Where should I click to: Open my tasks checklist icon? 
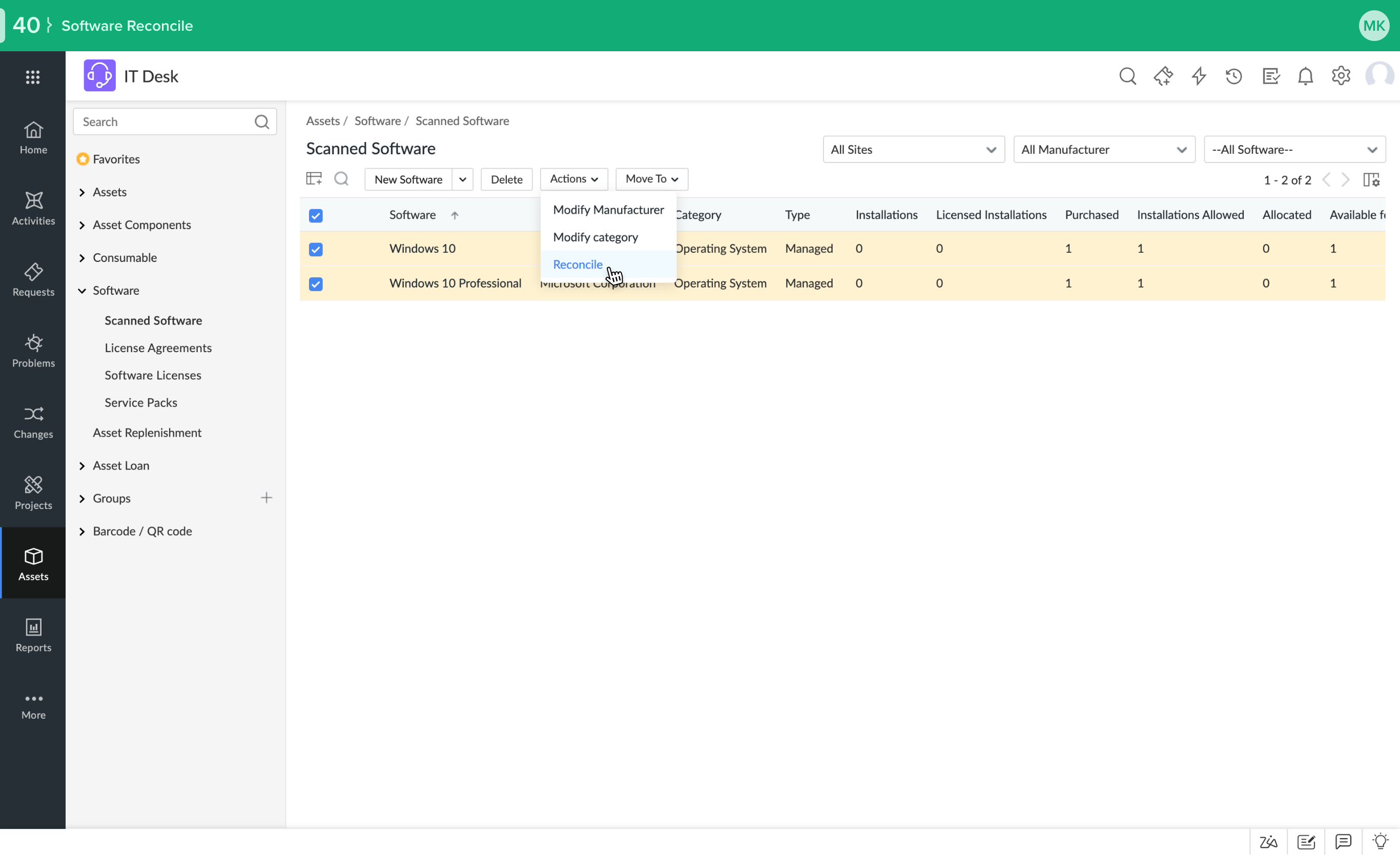point(1270,76)
